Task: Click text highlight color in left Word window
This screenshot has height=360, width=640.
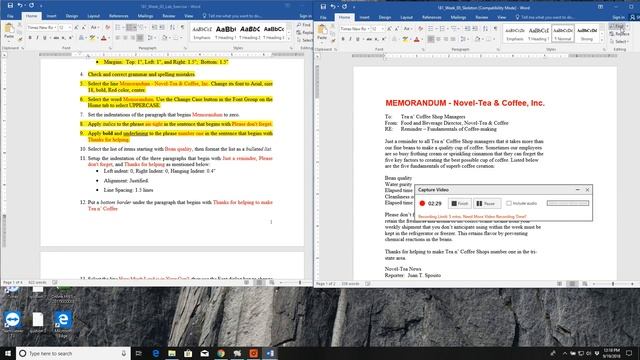Action: (93, 38)
